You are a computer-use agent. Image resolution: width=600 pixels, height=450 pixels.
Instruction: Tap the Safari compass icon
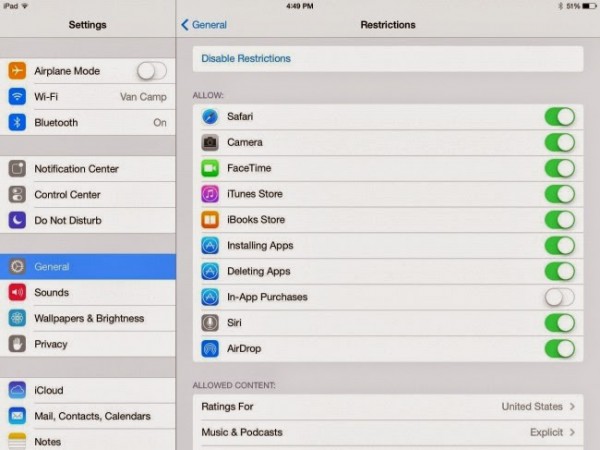210,117
